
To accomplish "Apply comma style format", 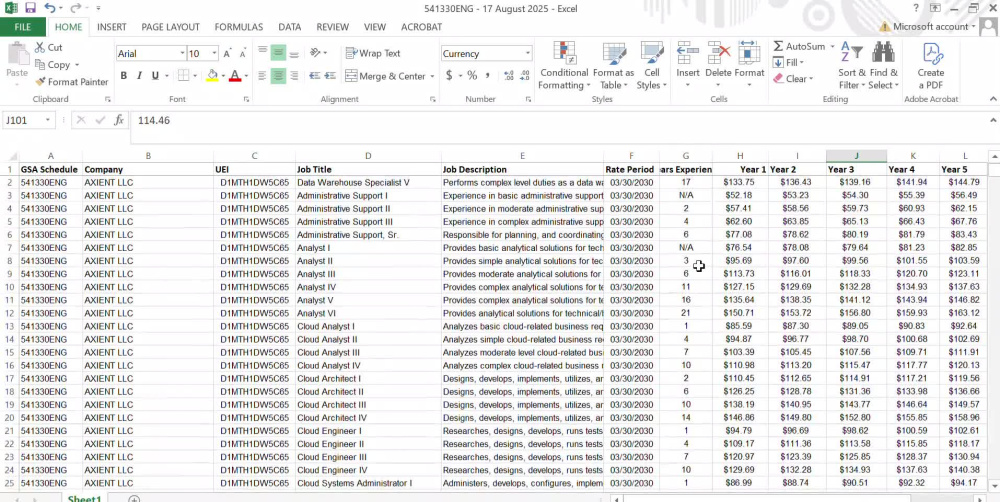I will click(488, 76).
